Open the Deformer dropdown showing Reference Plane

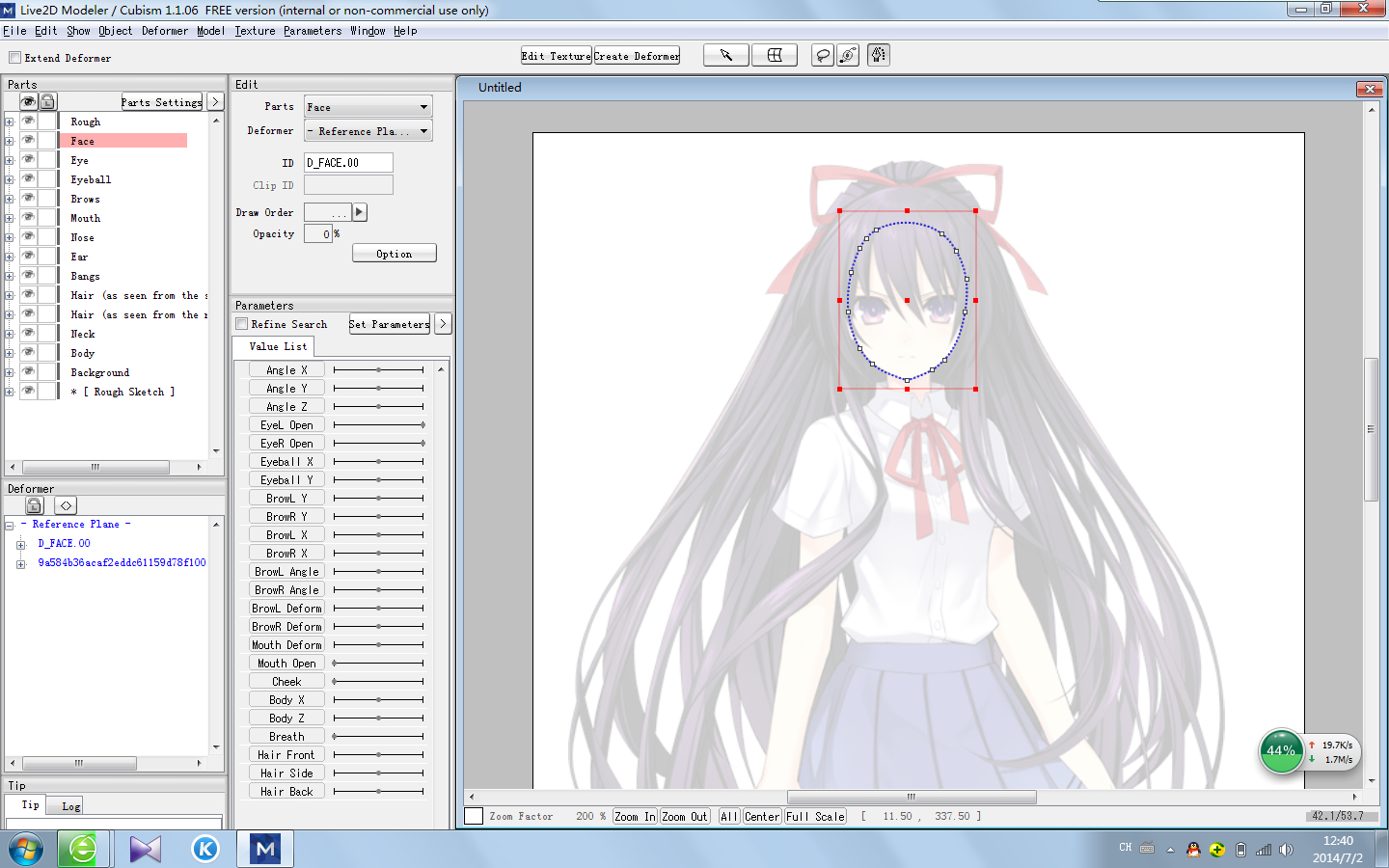coord(368,131)
